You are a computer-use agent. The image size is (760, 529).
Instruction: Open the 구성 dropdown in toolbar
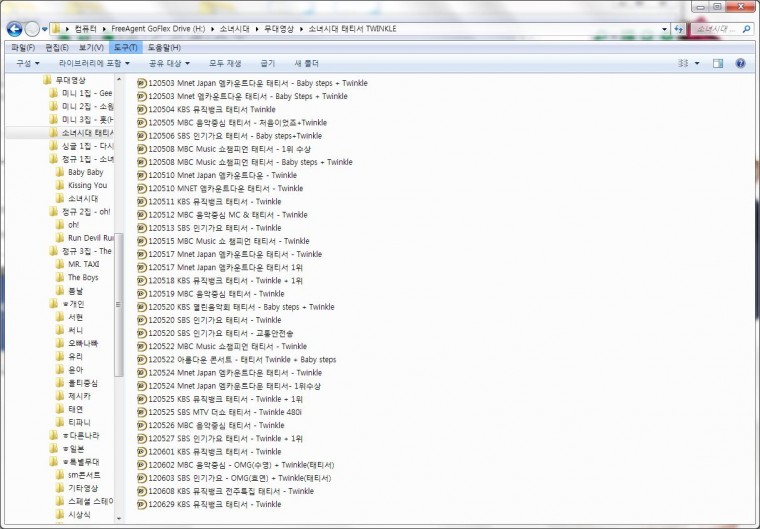click(x=28, y=64)
